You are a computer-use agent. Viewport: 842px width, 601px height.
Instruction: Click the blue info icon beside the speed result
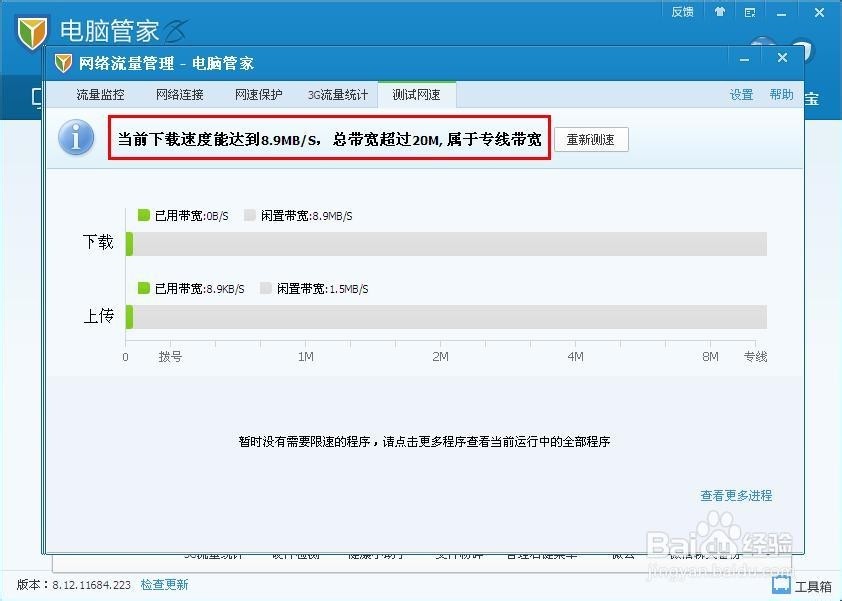pyautogui.click(x=77, y=138)
